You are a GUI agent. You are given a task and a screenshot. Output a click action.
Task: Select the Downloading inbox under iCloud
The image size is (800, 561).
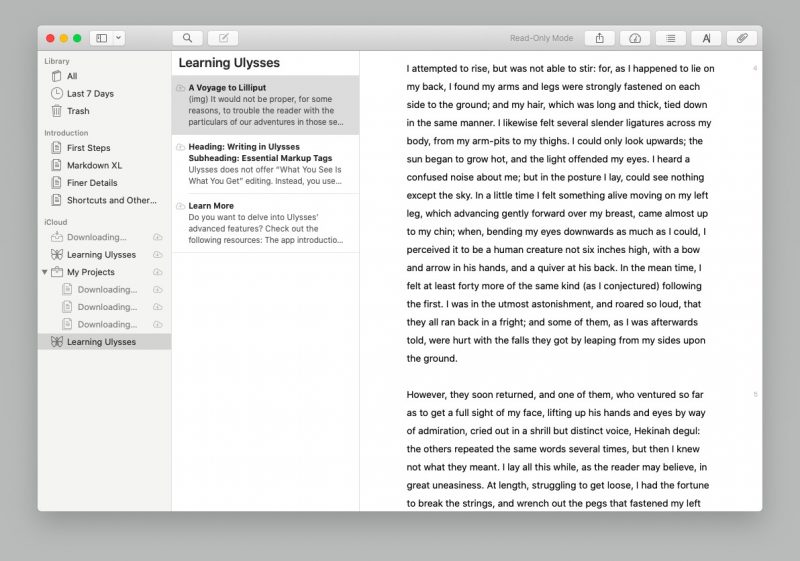tap(105, 237)
